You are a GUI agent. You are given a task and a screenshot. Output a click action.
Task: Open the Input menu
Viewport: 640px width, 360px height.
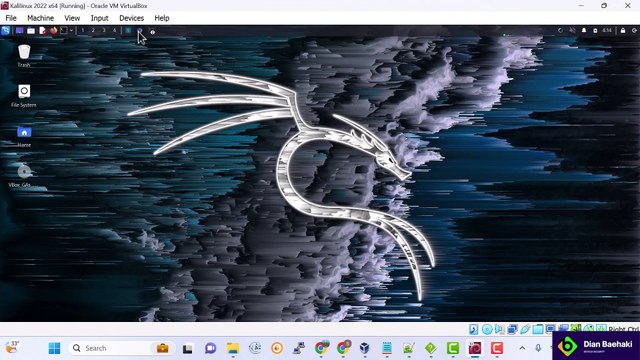(x=99, y=18)
